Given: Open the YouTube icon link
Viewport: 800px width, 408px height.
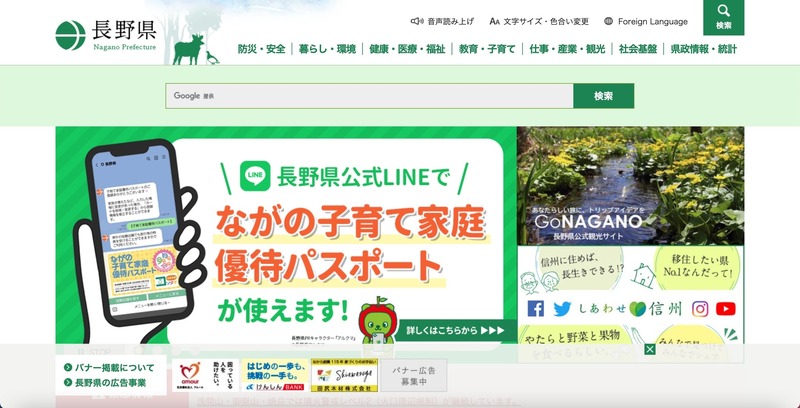Looking at the screenshot, I should click(x=726, y=309).
